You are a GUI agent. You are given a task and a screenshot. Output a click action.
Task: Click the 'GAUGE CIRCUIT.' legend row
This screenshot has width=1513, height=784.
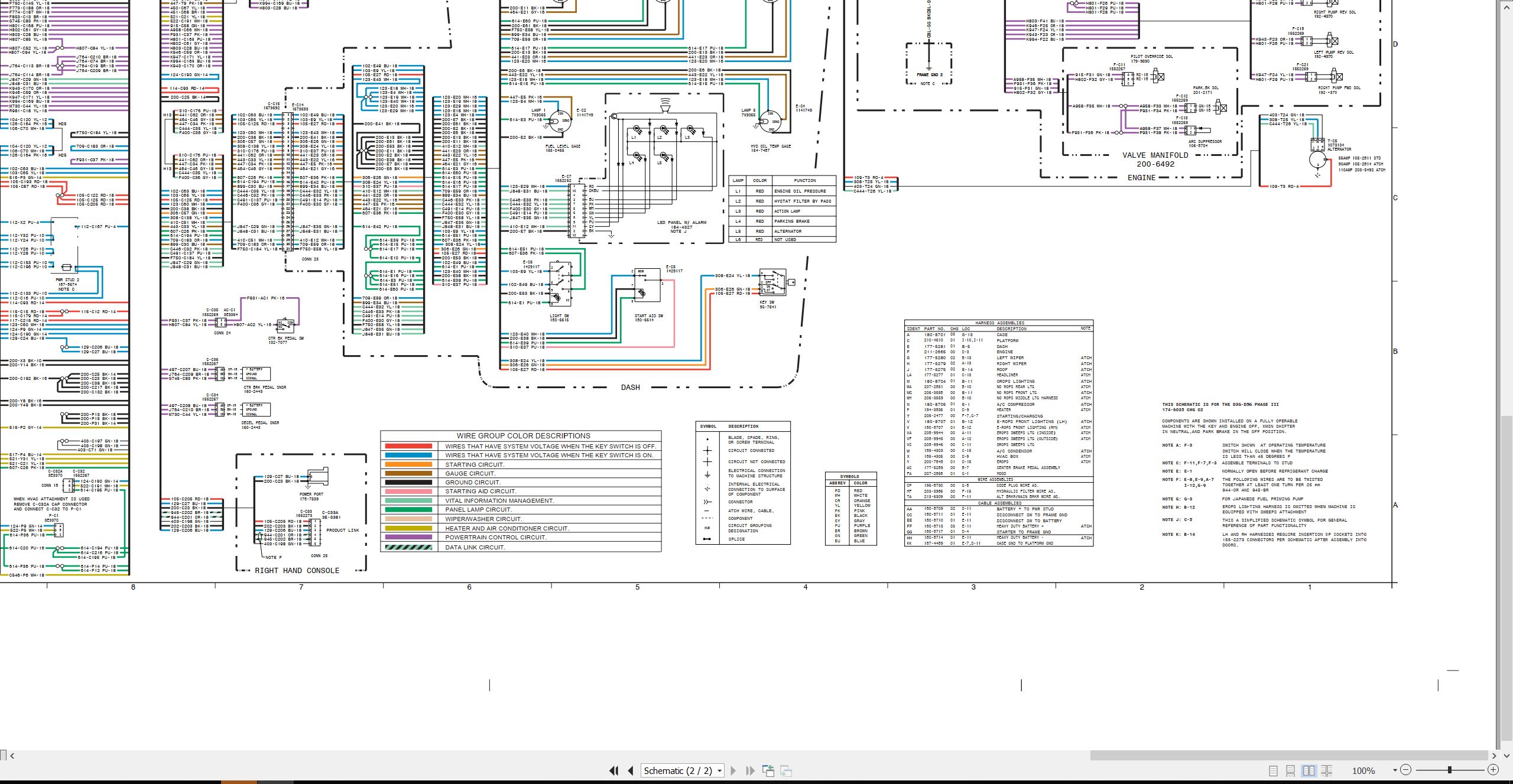(x=521, y=474)
